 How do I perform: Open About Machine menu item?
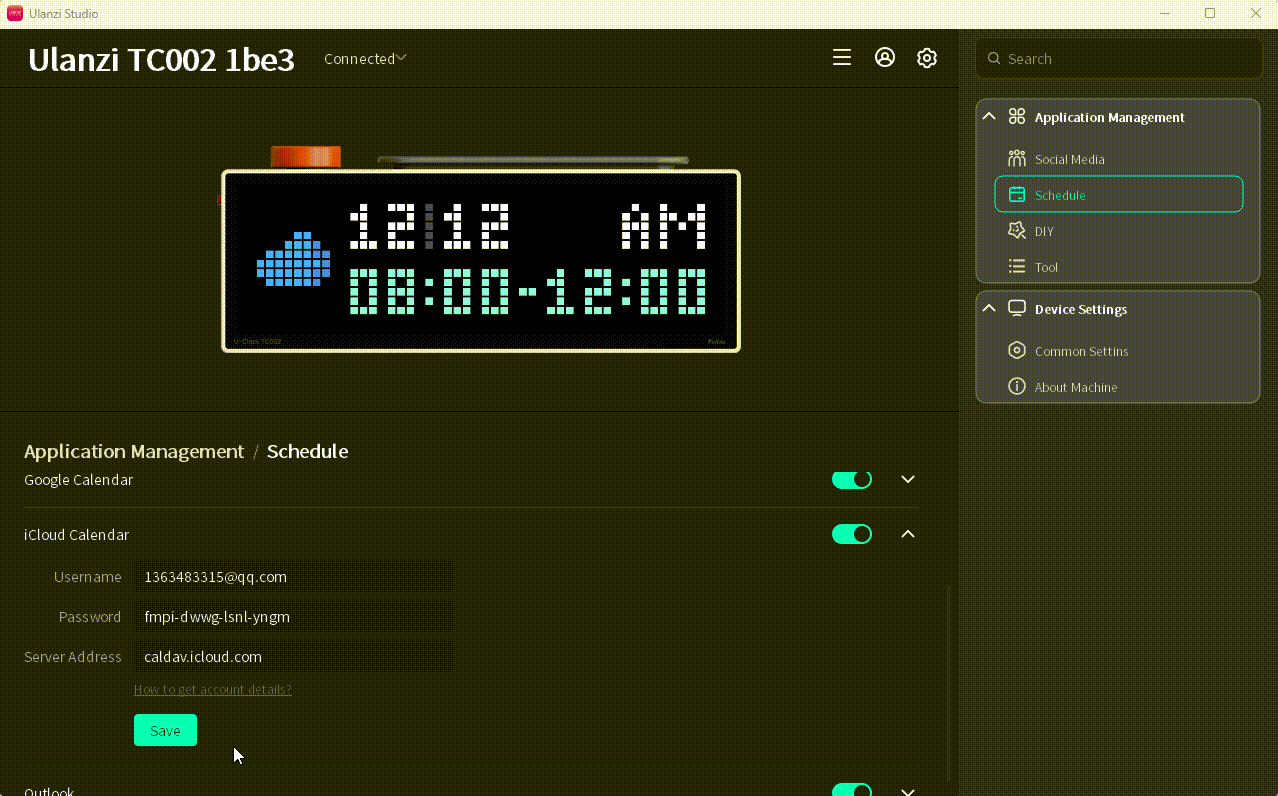(x=1119, y=387)
